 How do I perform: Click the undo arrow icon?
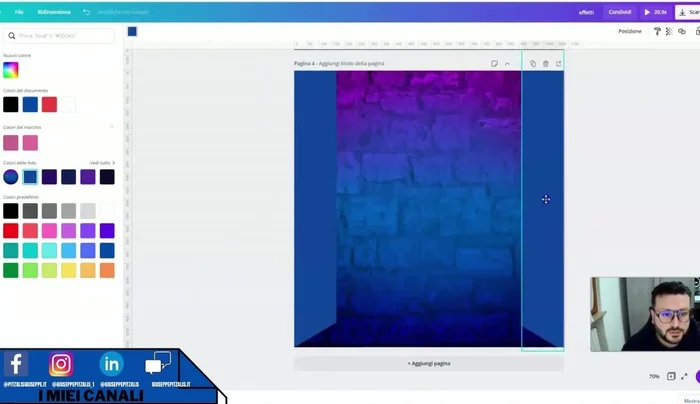(x=86, y=12)
